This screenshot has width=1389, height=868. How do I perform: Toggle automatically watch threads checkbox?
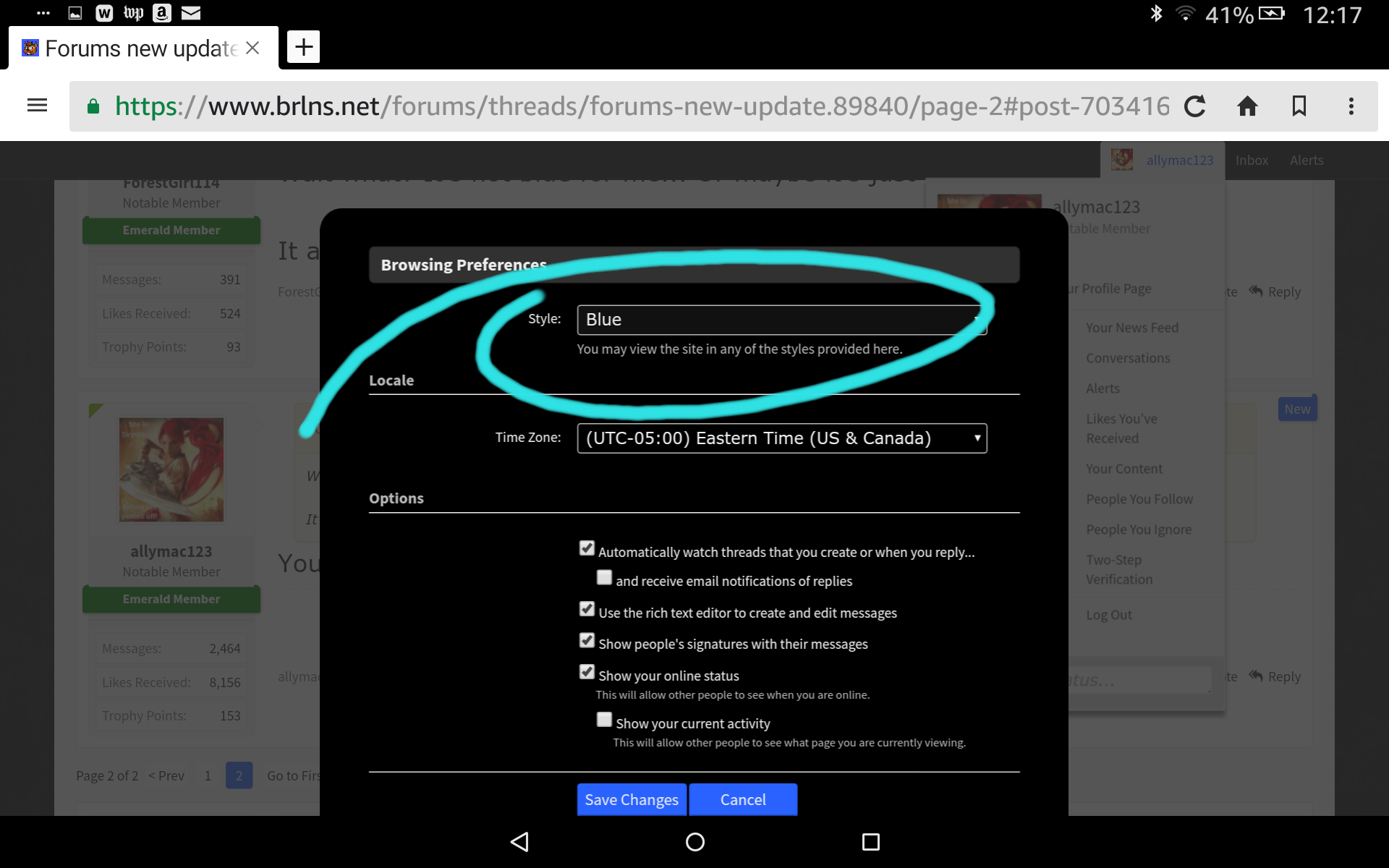point(587,548)
